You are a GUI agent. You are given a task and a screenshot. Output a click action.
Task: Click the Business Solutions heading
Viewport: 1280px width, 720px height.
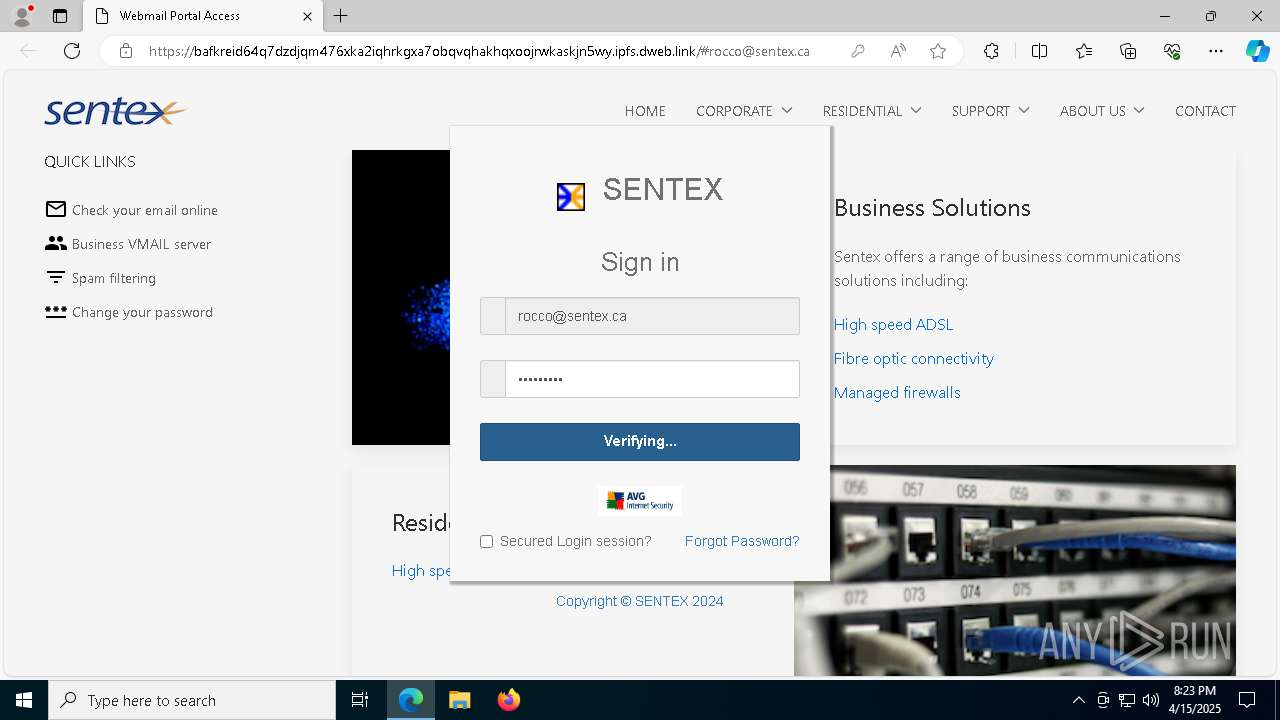[932, 208]
